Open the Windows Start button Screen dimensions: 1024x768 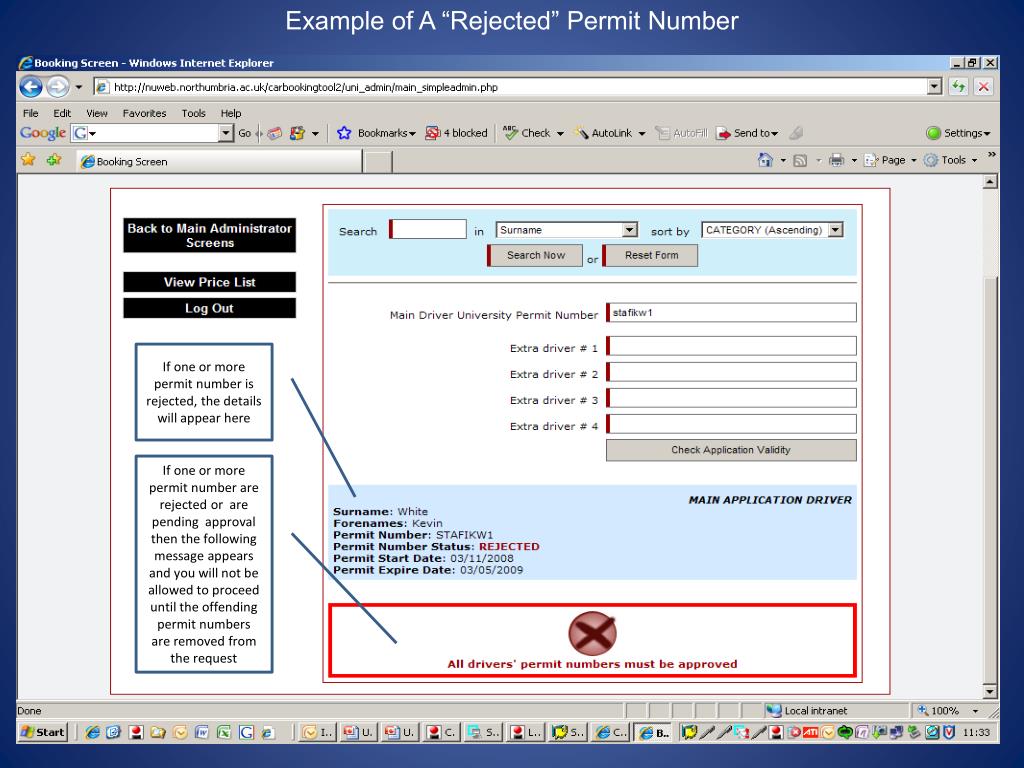(43, 732)
